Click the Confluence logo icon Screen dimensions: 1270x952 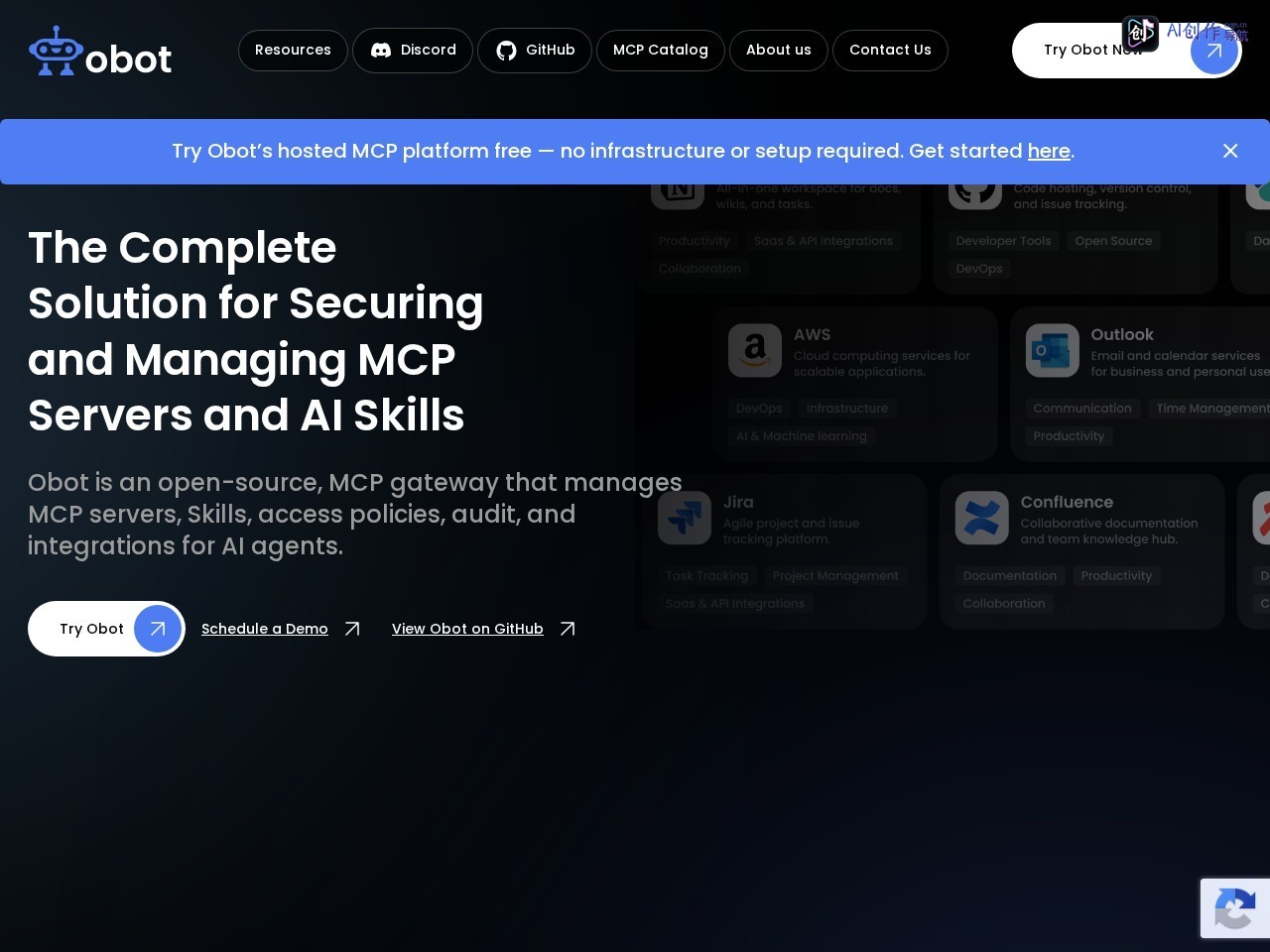[x=982, y=518]
